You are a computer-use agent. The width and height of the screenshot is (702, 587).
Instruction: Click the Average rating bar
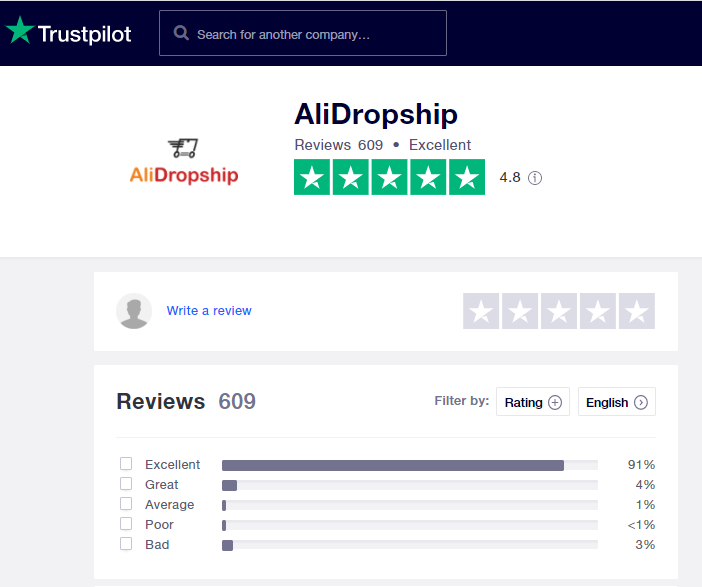coord(410,506)
